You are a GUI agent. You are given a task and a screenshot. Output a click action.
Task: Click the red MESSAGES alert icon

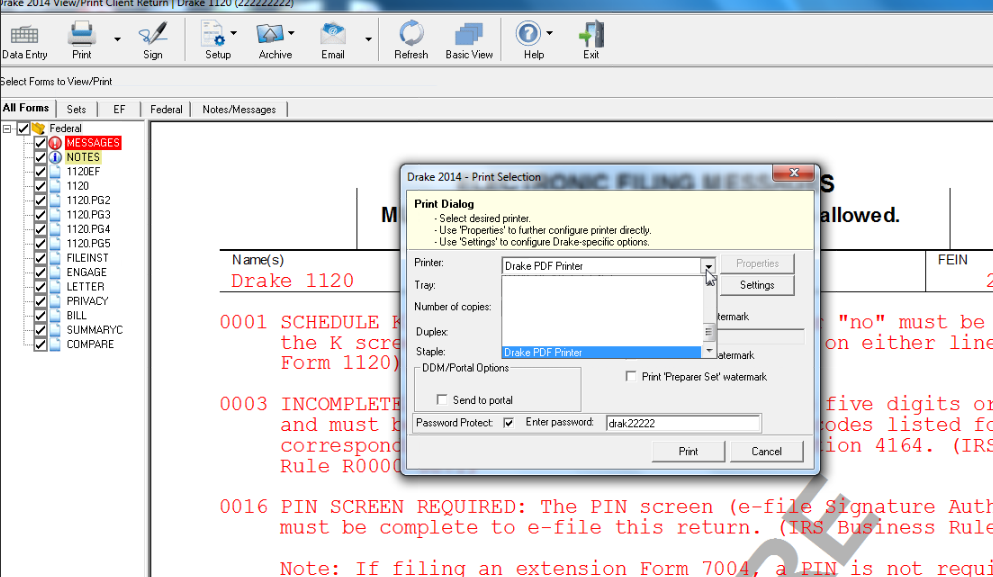[56, 143]
